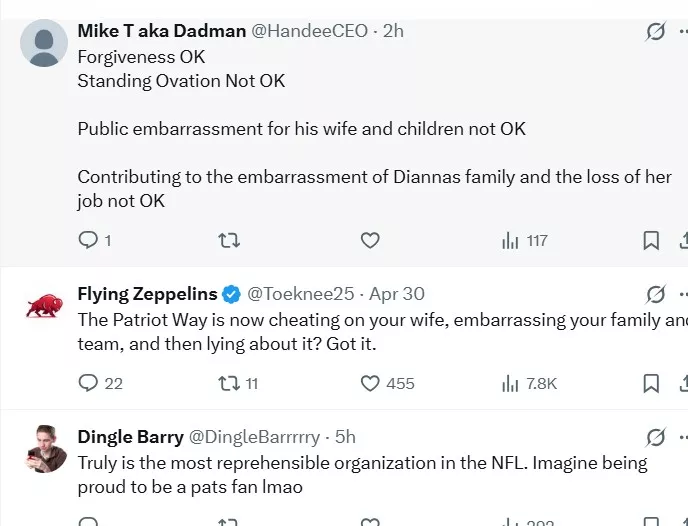The image size is (688, 526).
Task: Open Grok icon on Mike T's tweet
Action: click(656, 31)
